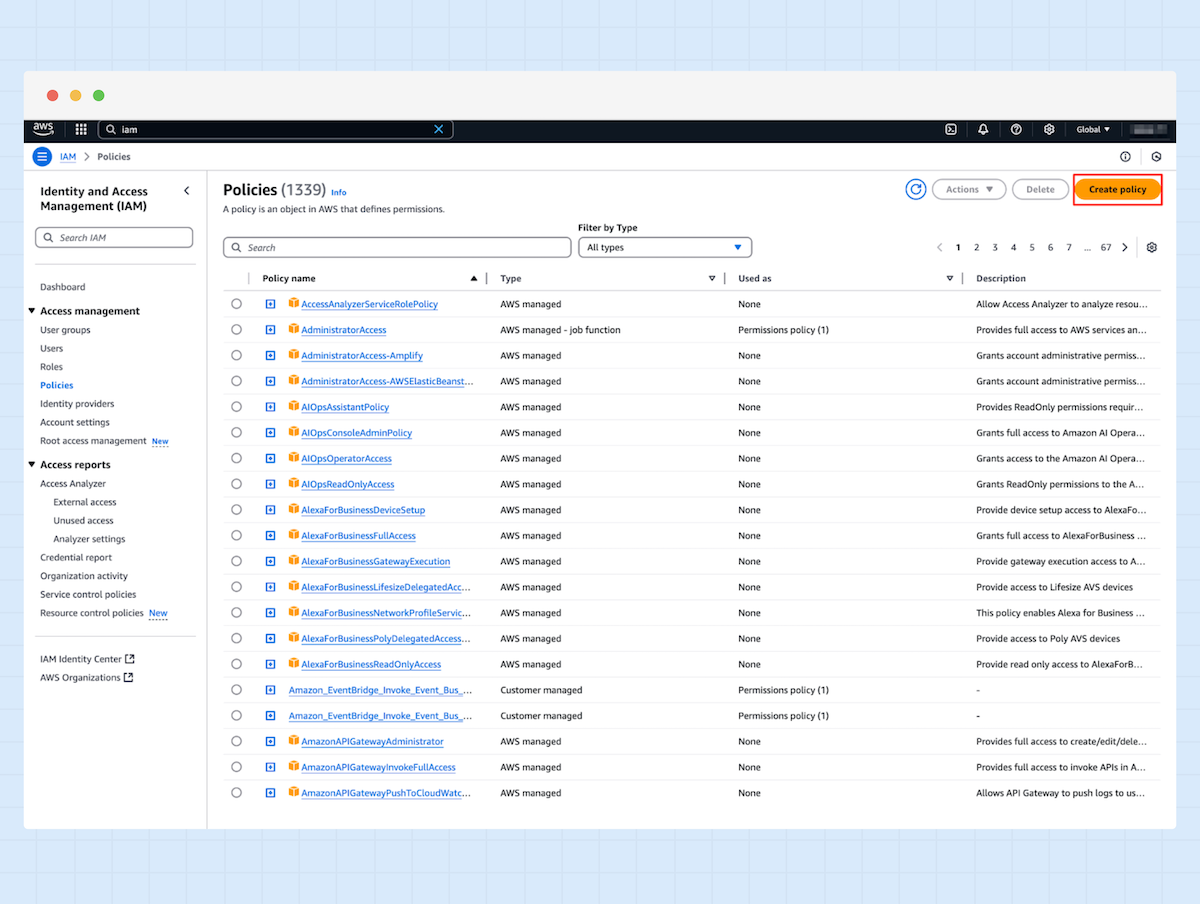Open the Actions dropdown button
The width and height of the screenshot is (1200, 904).
(969, 189)
